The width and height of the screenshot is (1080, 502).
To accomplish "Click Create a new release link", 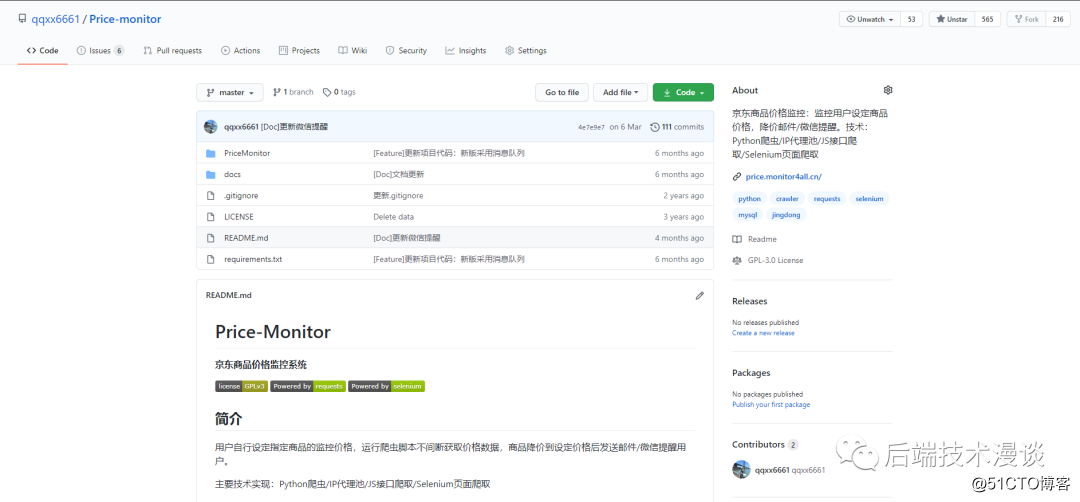I will tap(763, 333).
